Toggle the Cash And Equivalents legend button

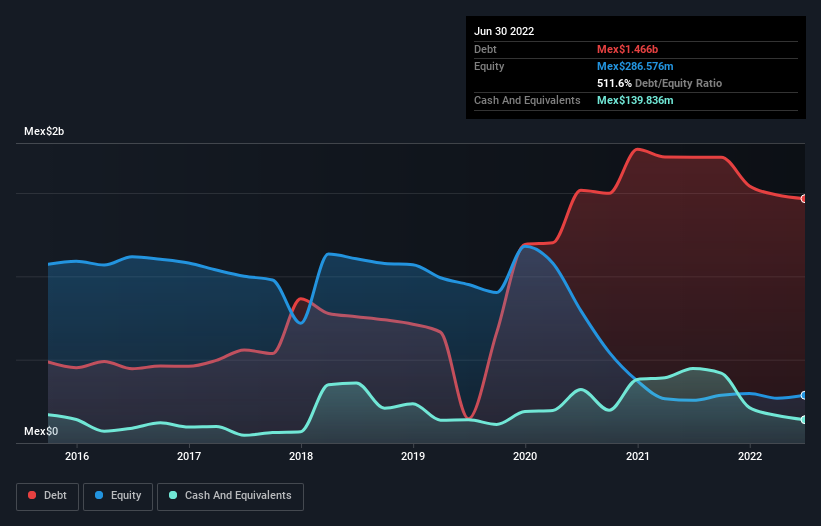pyautogui.click(x=230, y=496)
